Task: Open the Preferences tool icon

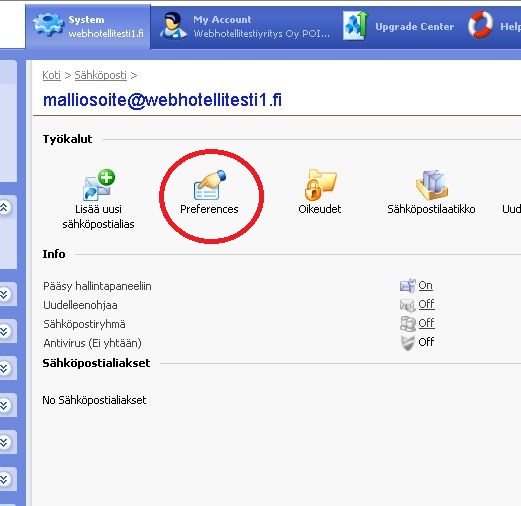Action: point(210,185)
